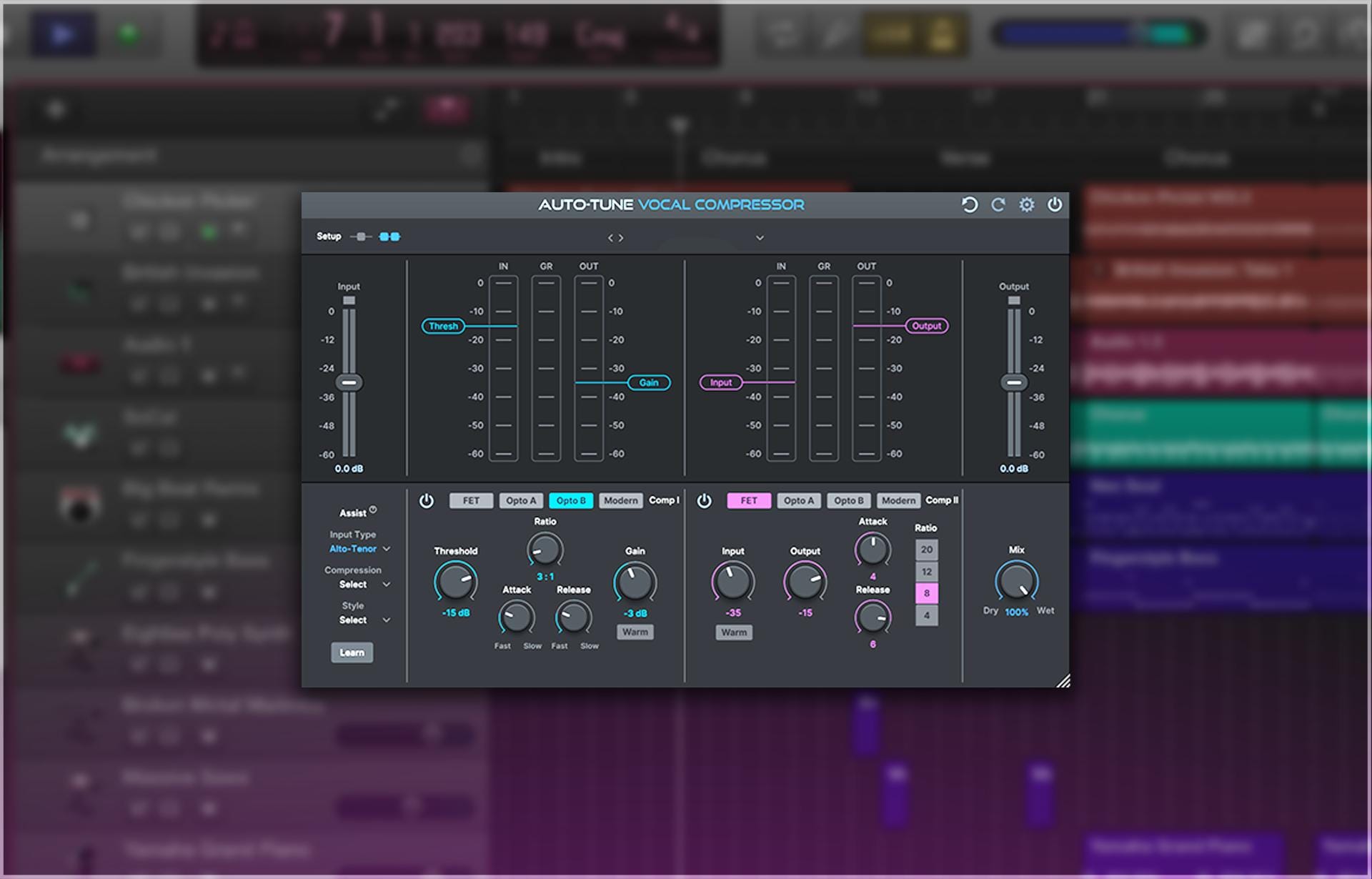
Task: Open Input Type Alto-Tenor dropdown
Action: click(x=359, y=549)
